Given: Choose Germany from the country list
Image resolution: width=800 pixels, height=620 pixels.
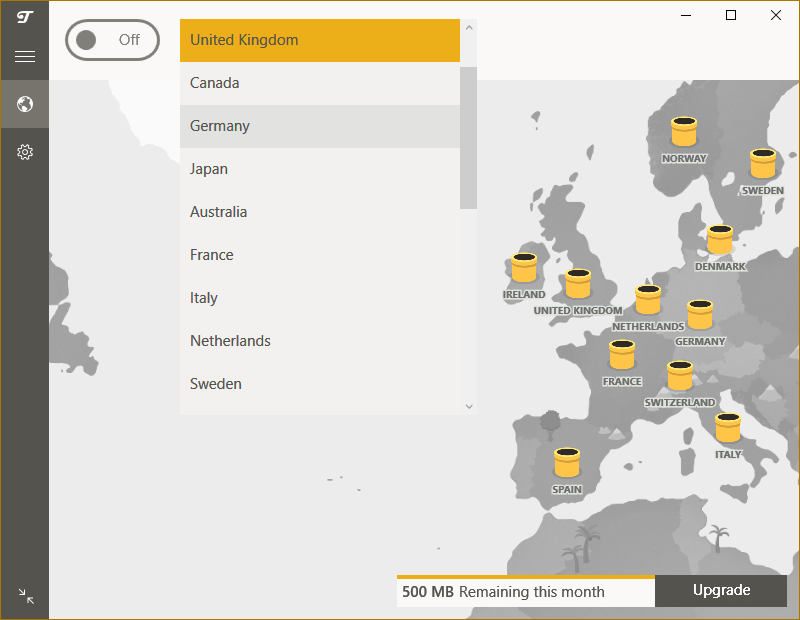Looking at the screenshot, I should 319,126.
